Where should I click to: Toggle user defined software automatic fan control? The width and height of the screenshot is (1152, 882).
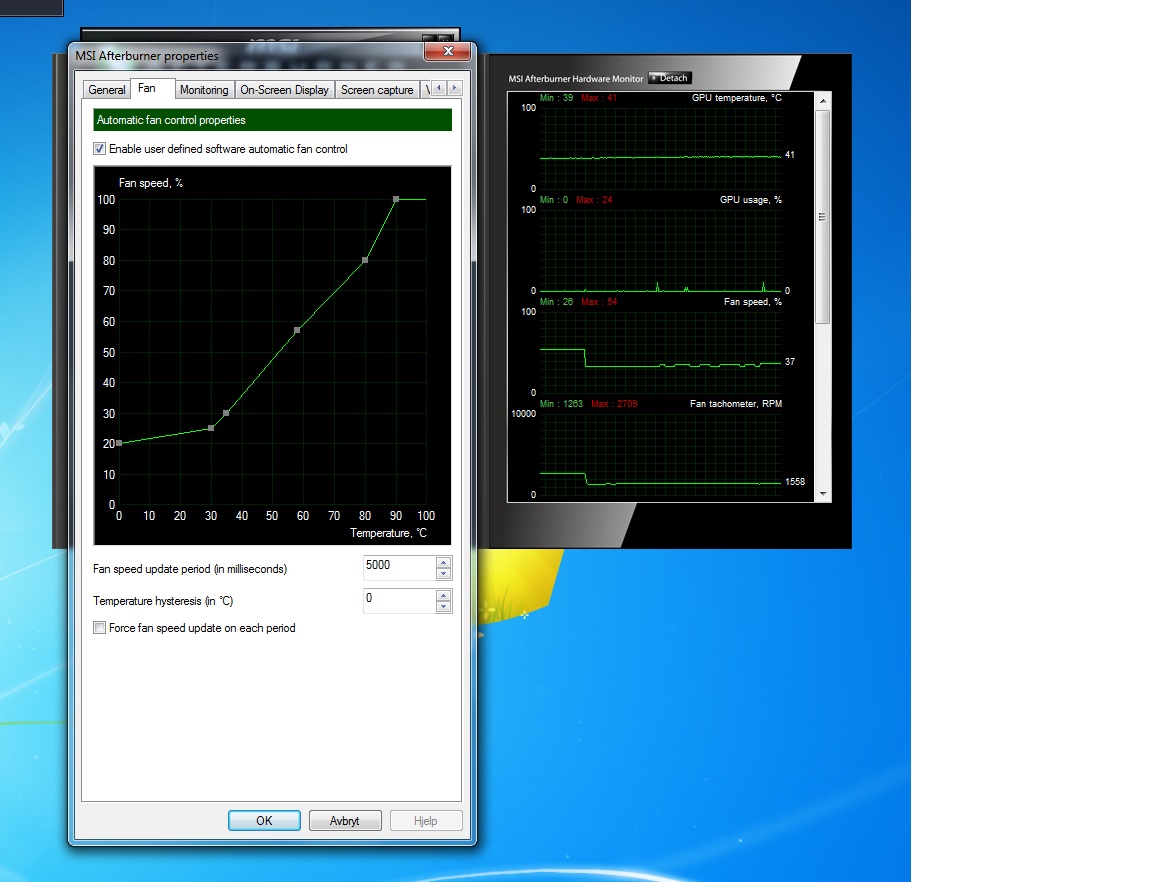pos(99,148)
